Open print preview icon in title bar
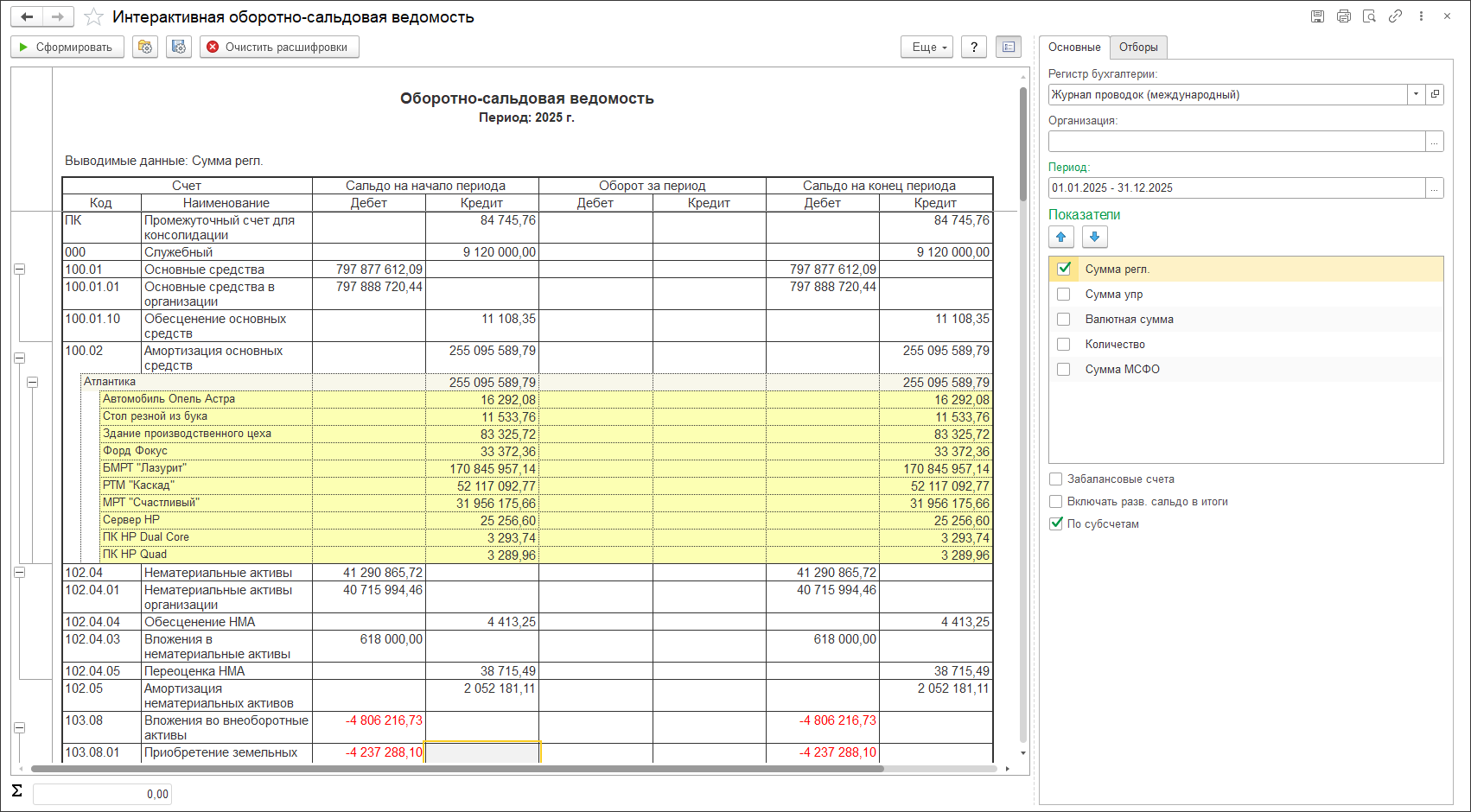The width and height of the screenshot is (1471, 812). click(x=1369, y=16)
